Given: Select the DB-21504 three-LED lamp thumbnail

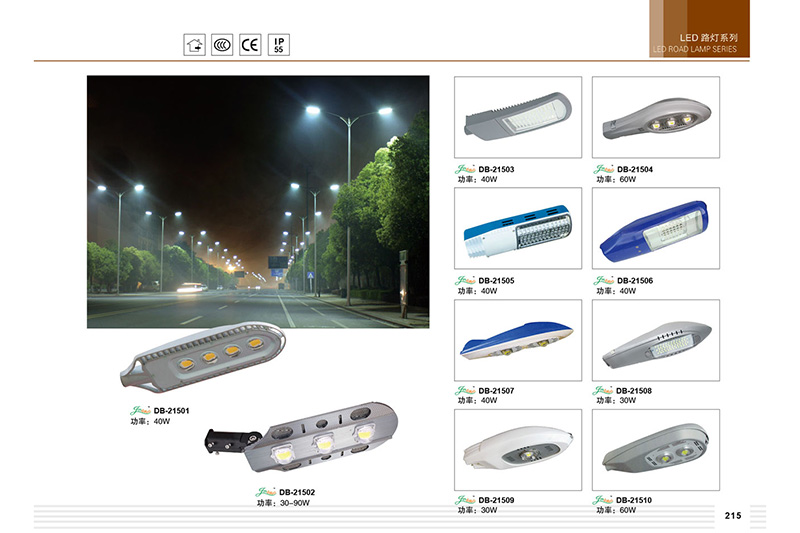Looking at the screenshot, I should coord(656,117).
